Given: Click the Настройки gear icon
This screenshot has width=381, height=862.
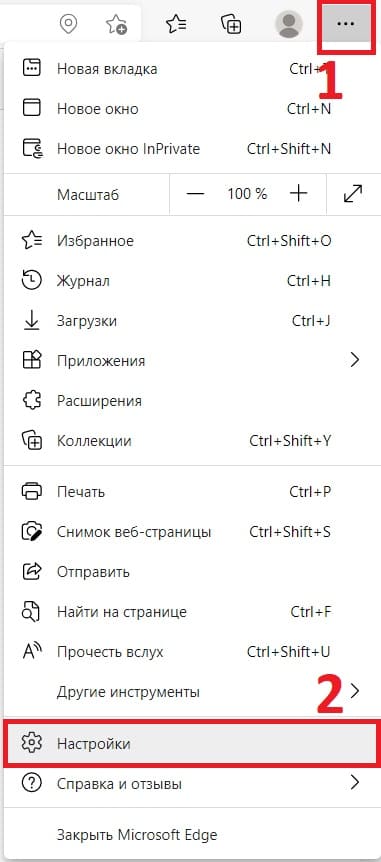Looking at the screenshot, I should click(x=31, y=743).
